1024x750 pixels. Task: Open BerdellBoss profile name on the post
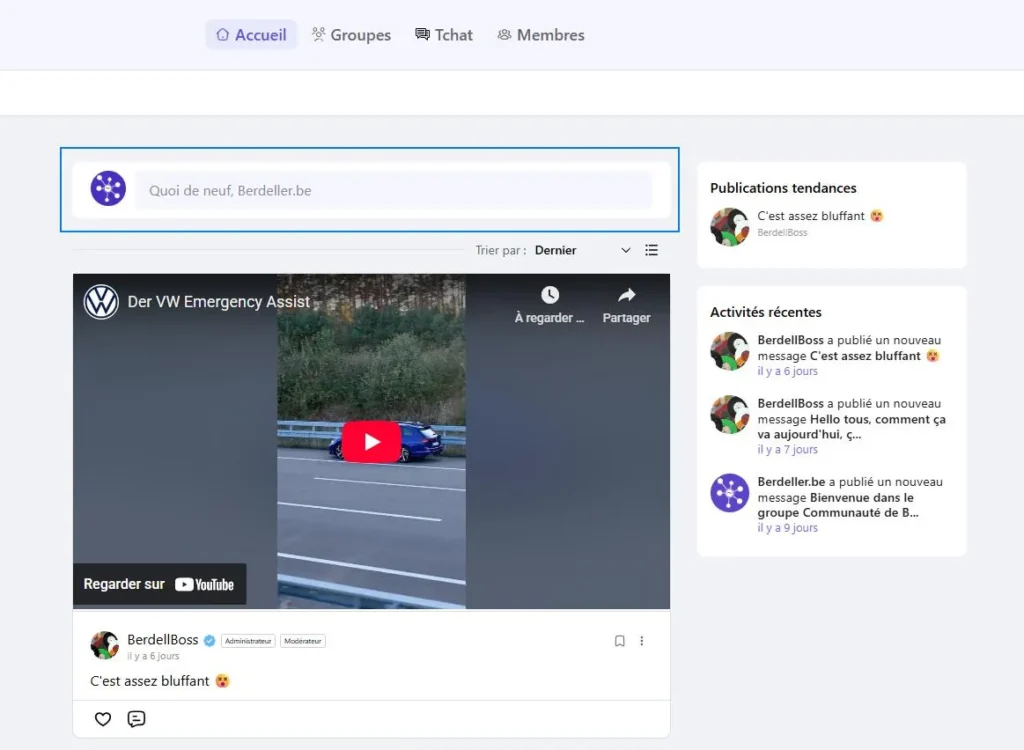click(162, 640)
